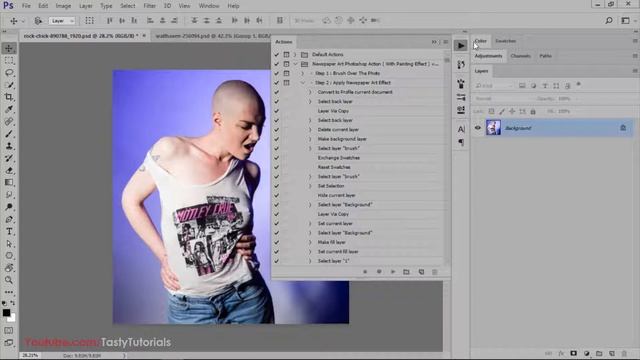Toggle checkmark for Step 1 Brush Over The Photo
640x360 pixels.
coord(276,73)
